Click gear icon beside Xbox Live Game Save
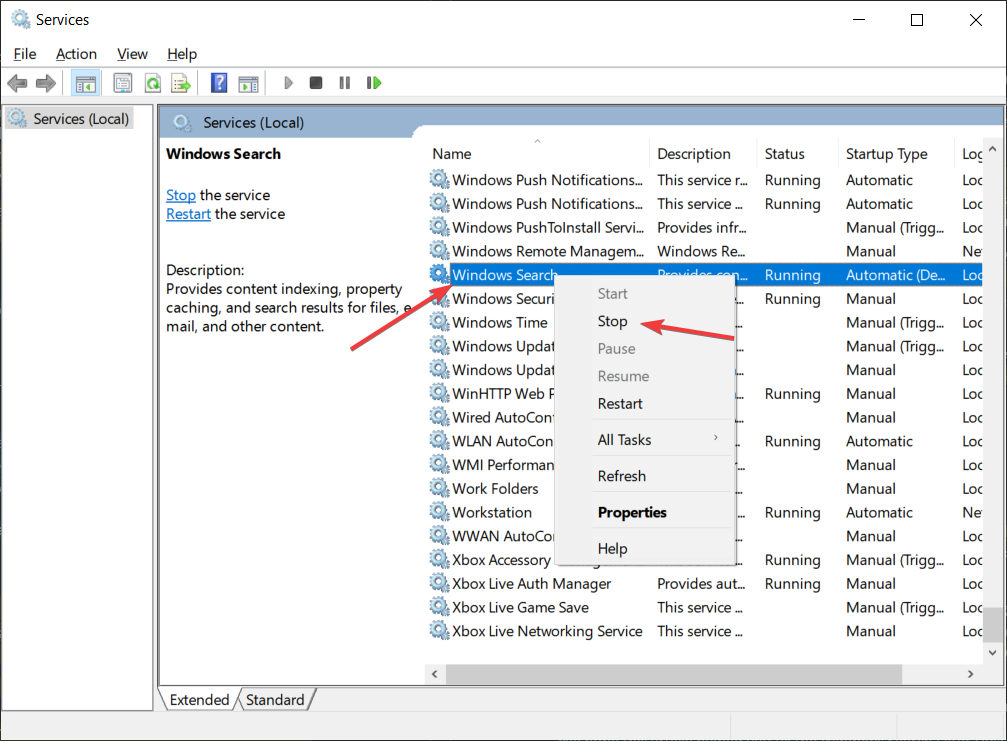Image resolution: width=1007 pixels, height=741 pixels. 439,607
